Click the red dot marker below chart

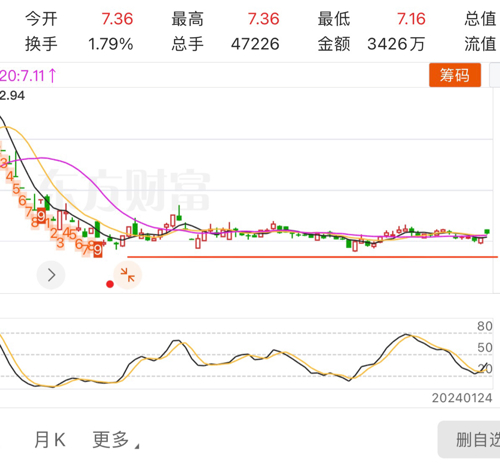click(x=110, y=284)
